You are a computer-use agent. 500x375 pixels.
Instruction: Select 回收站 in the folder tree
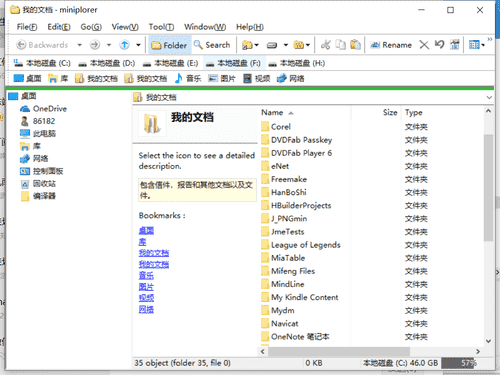click(x=38, y=184)
